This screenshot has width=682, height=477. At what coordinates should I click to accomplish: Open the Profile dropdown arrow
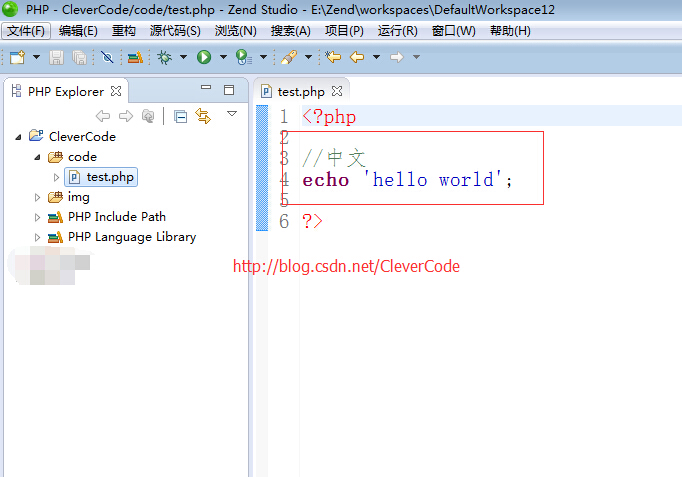(263, 57)
